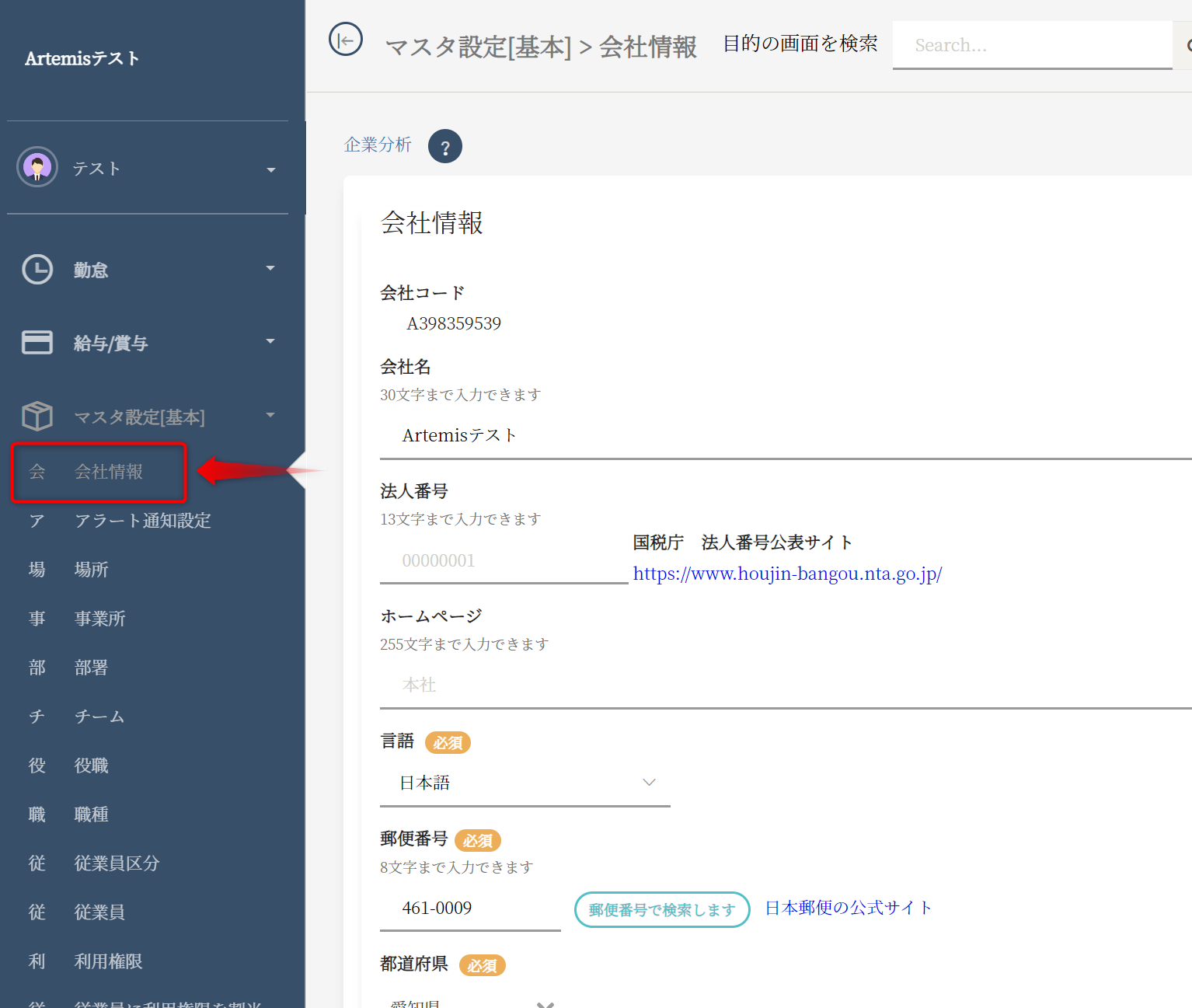1192x1008 pixels.
Task: Expand the 給与/賞与 menu section
Action: pyautogui.click(x=270, y=342)
